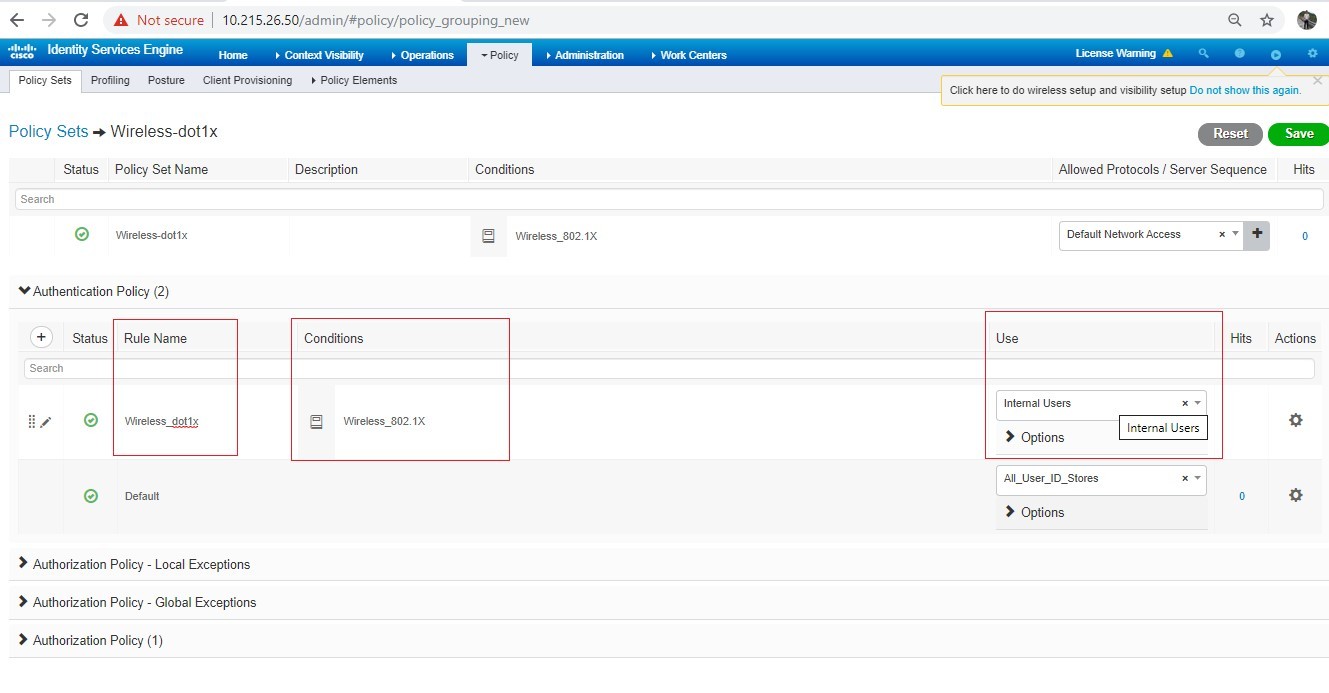1329x693 pixels.
Task: Switch to the Profiling tab
Action: (110, 80)
